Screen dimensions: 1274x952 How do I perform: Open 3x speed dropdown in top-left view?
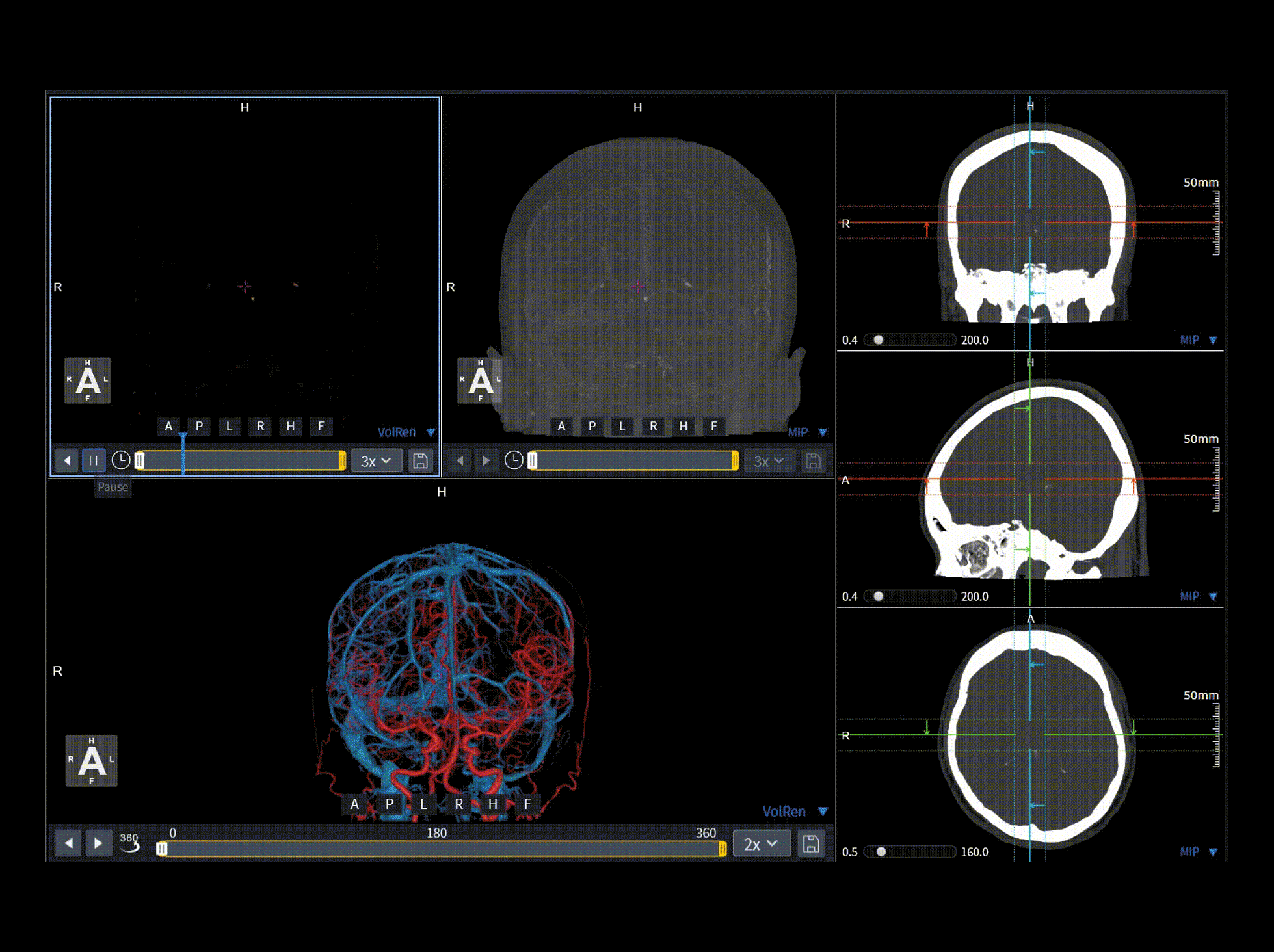376,461
